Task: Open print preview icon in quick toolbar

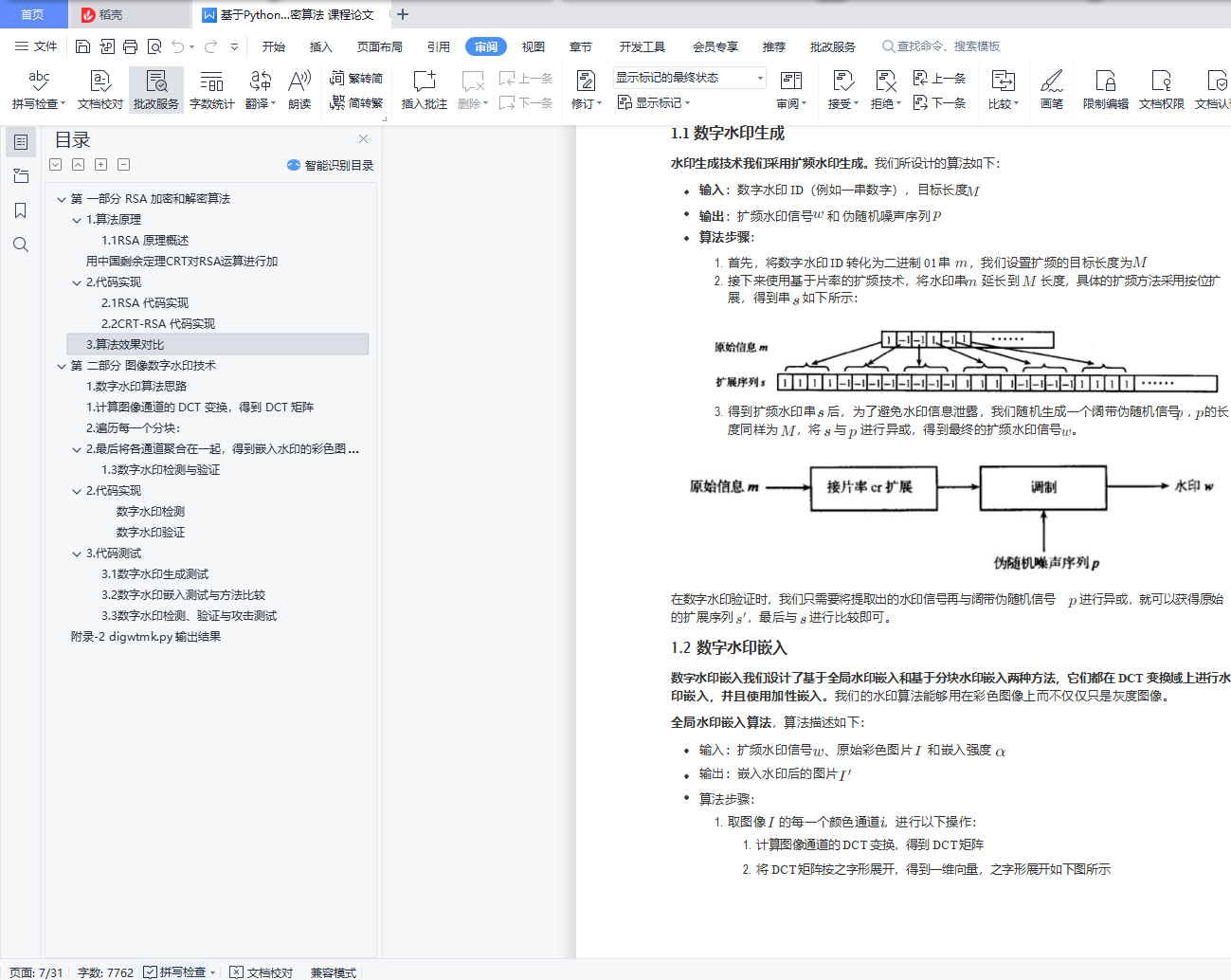Action: (x=154, y=46)
